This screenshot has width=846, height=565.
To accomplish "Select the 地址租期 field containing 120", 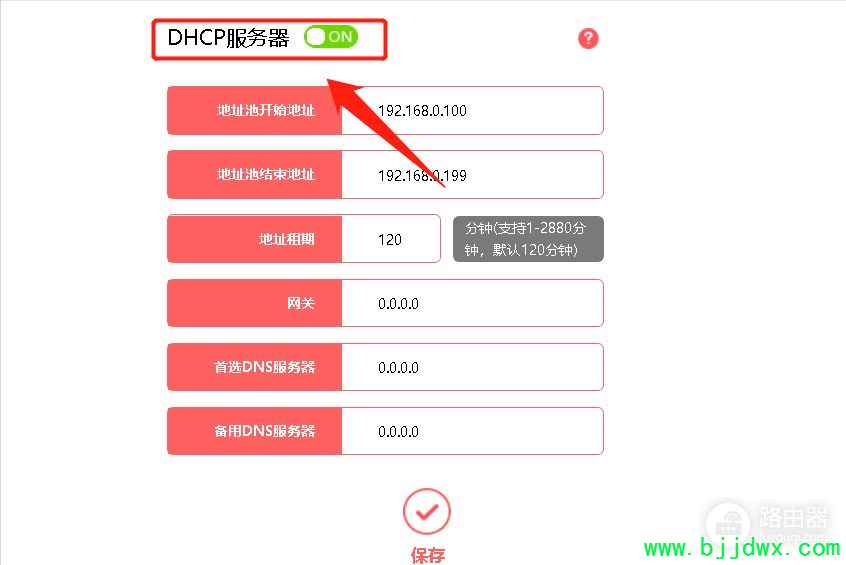I will (391, 239).
